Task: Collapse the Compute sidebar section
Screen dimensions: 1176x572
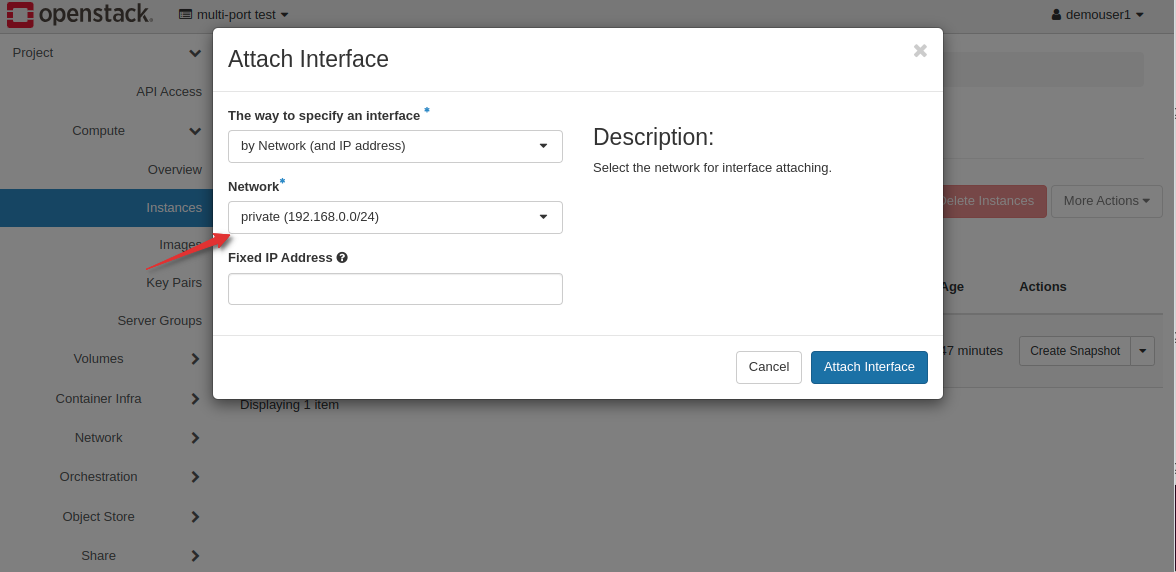Action: coord(195,131)
